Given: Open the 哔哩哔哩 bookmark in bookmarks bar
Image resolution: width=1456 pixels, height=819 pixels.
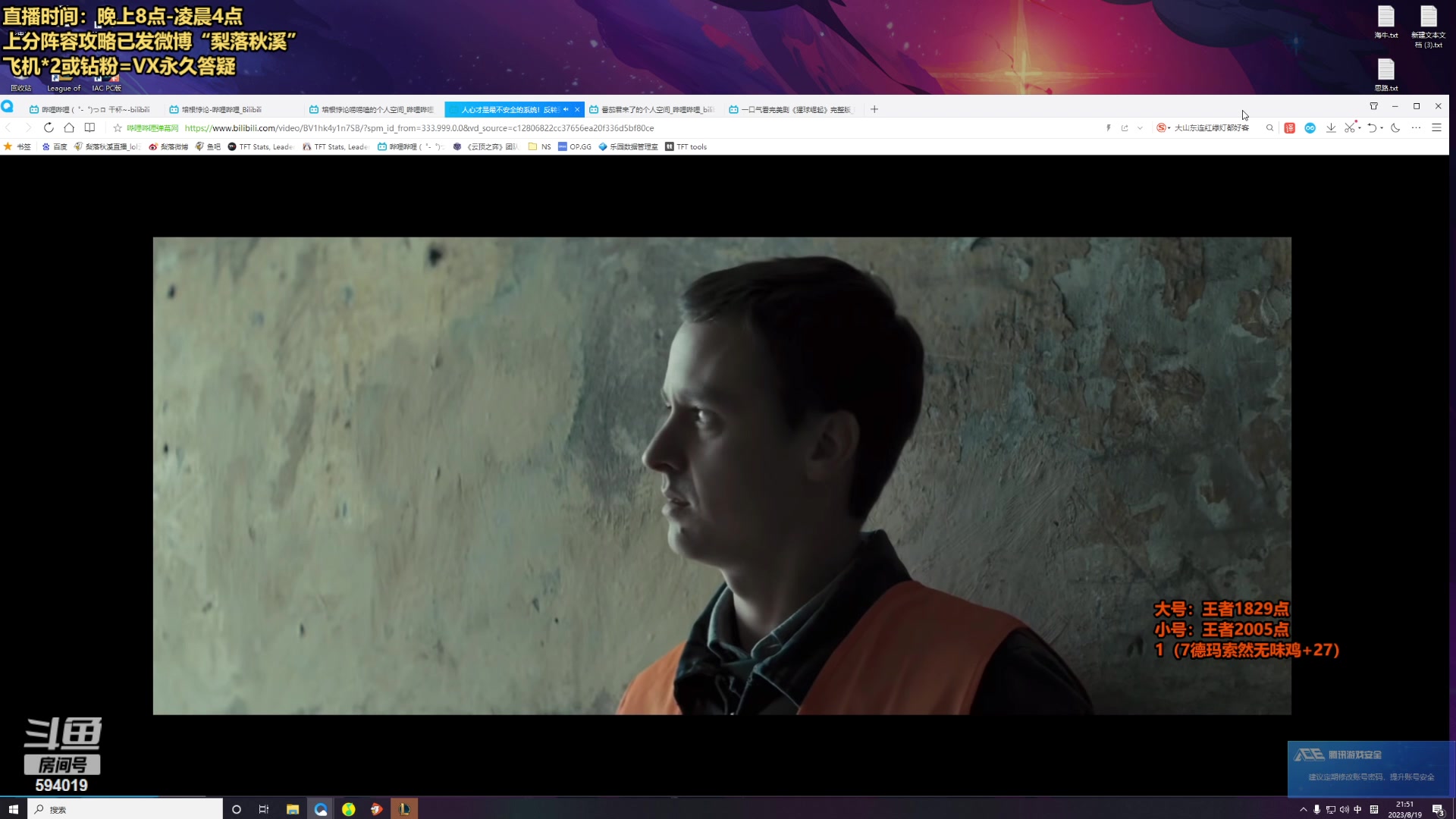Looking at the screenshot, I should tap(410, 146).
